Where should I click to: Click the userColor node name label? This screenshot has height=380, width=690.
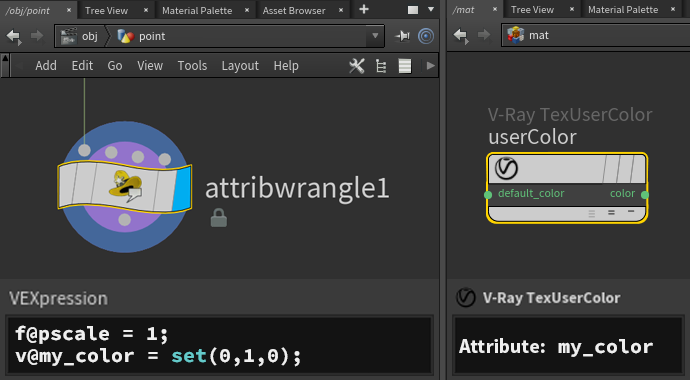click(x=532, y=137)
